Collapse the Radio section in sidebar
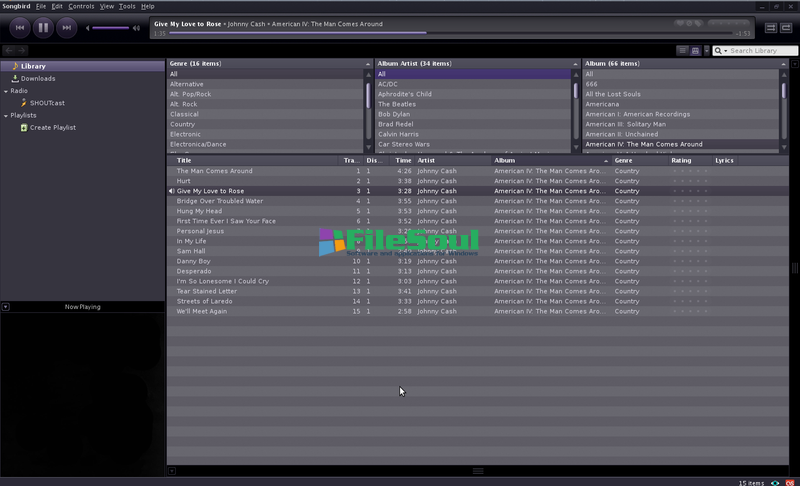Viewport: 800px width, 486px height. coord(5,91)
